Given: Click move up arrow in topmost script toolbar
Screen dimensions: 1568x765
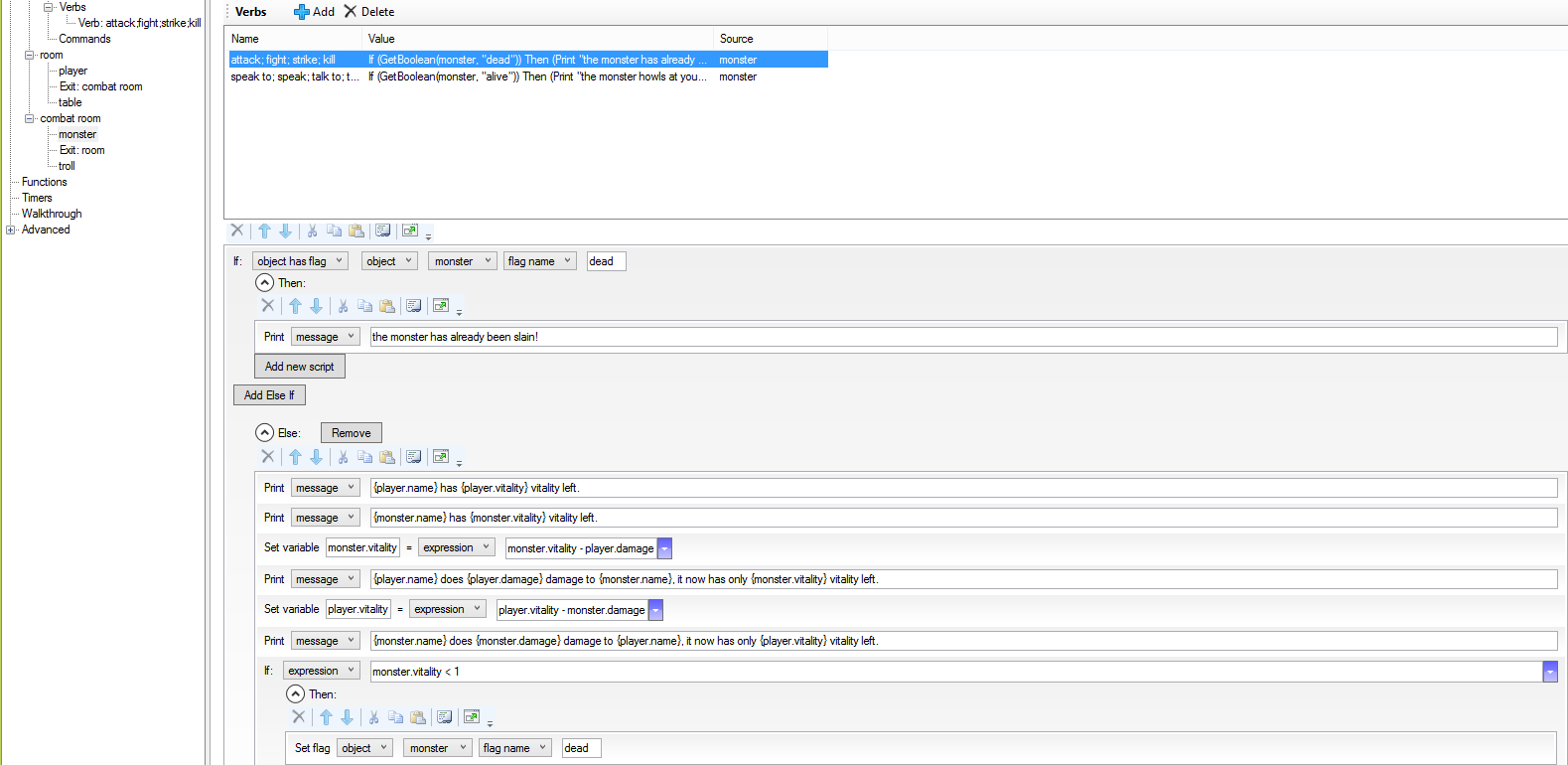Looking at the screenshot, I should pos(264,230).
